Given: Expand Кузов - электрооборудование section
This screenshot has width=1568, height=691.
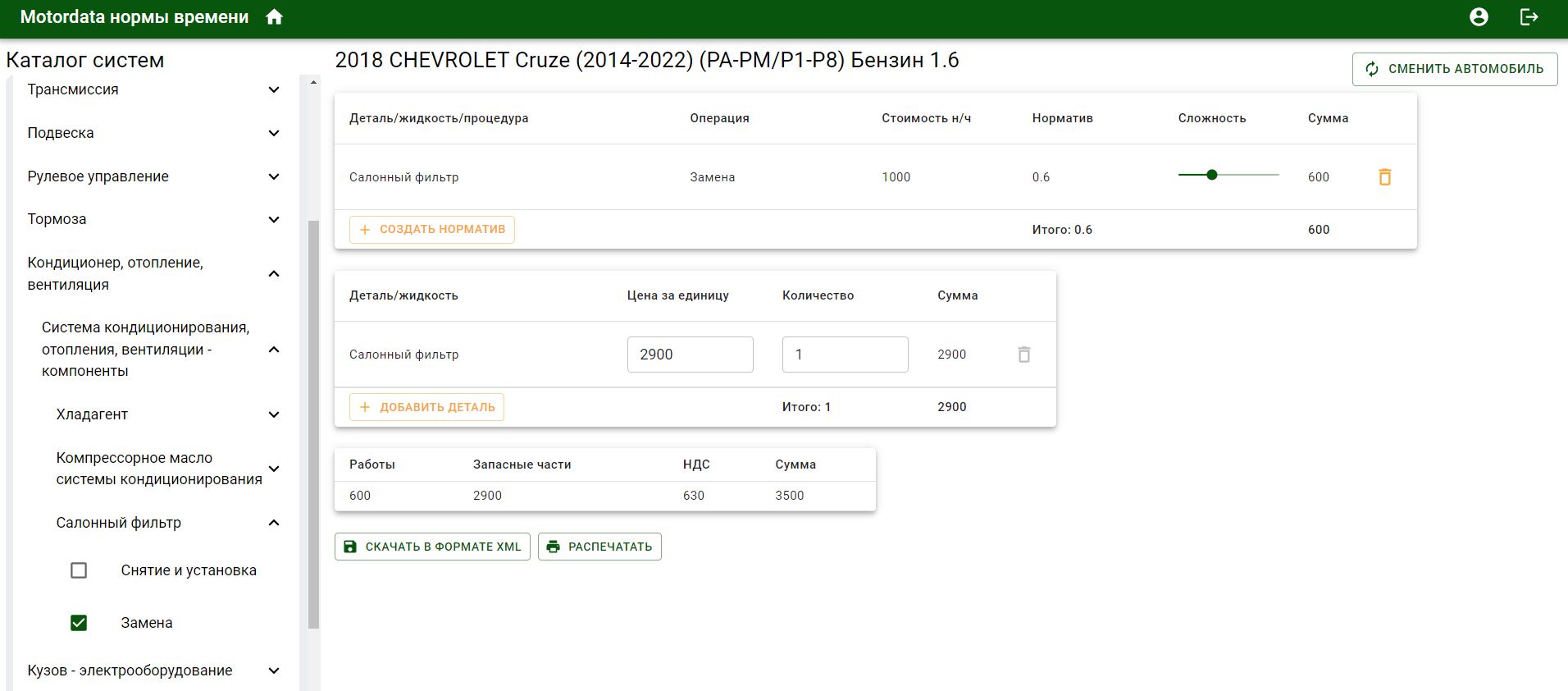Looking at the screenshot, I should coord(274,670).
